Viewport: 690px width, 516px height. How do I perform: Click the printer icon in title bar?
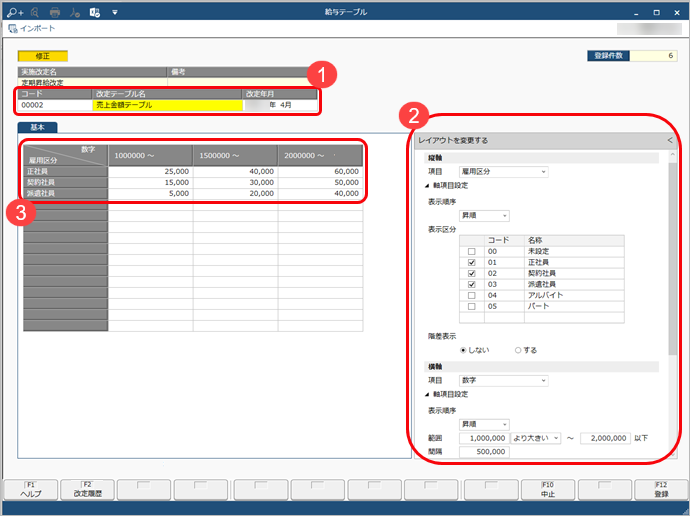tap(54, 12)
